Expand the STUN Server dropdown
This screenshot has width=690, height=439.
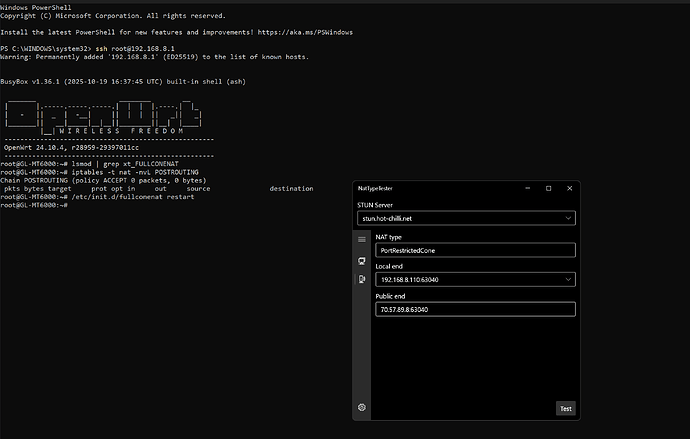click(568, 218)
